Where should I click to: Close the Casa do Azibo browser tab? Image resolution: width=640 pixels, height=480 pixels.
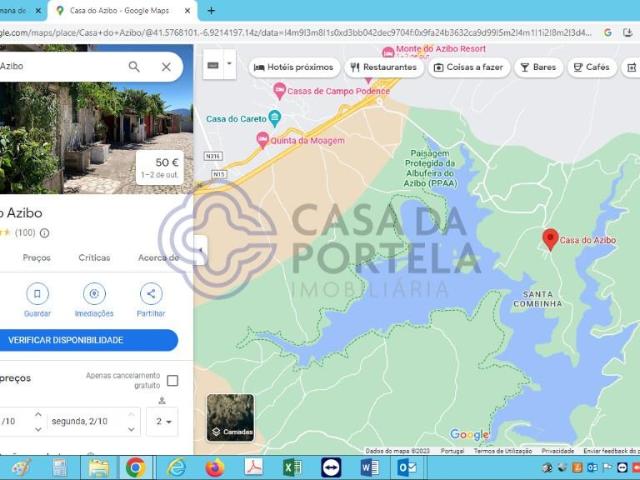[187, 11]
